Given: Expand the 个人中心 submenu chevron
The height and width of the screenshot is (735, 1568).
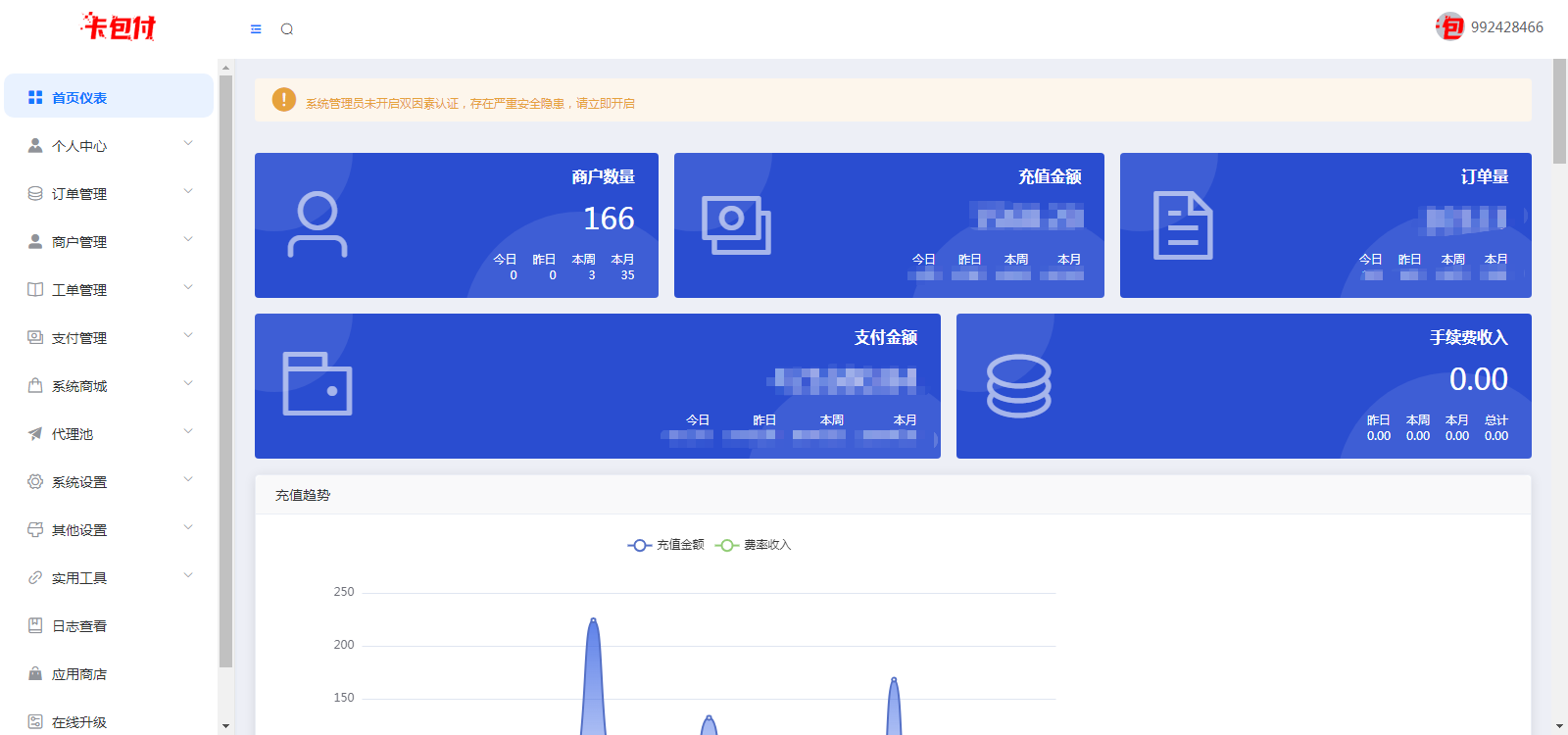Looking at the screenshot, I should tap(188, 144).
